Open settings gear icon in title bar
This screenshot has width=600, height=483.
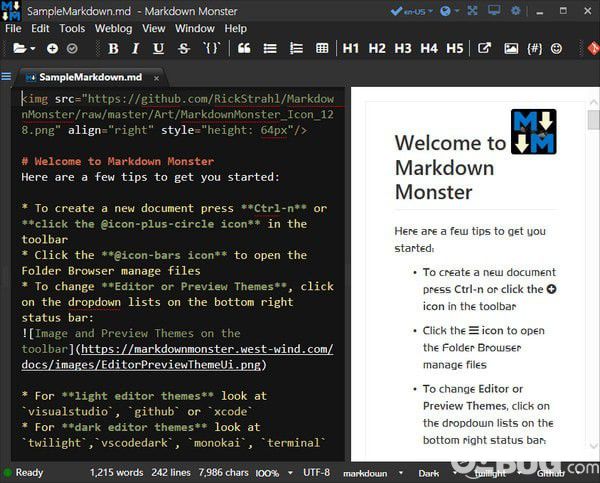[x=516, y=11]
